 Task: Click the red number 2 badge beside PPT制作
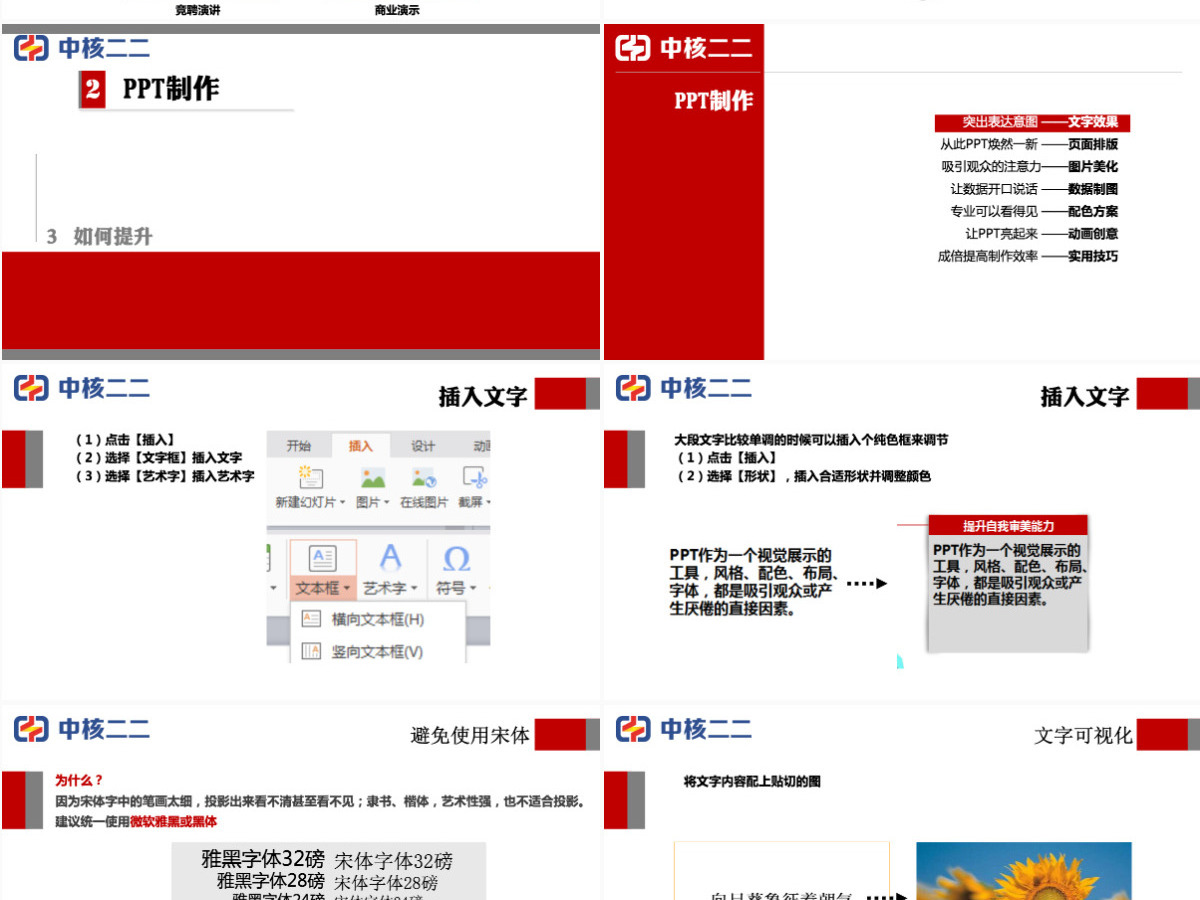(x=92, y=90)
